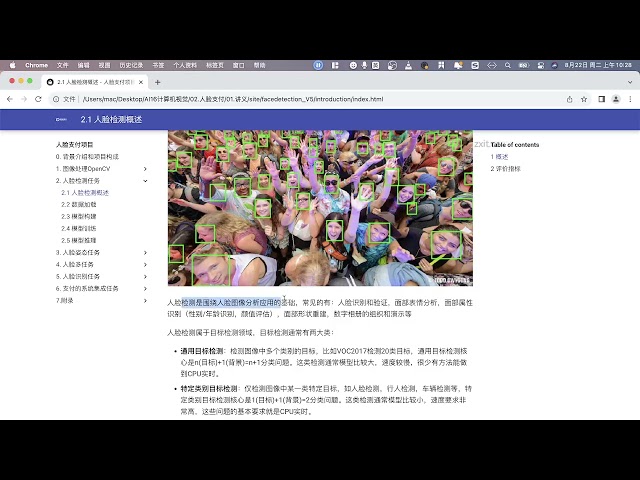The width and height of the screenshot is (640, 480).
Task: Open the 窗口 menu
Action: [238, 65]
